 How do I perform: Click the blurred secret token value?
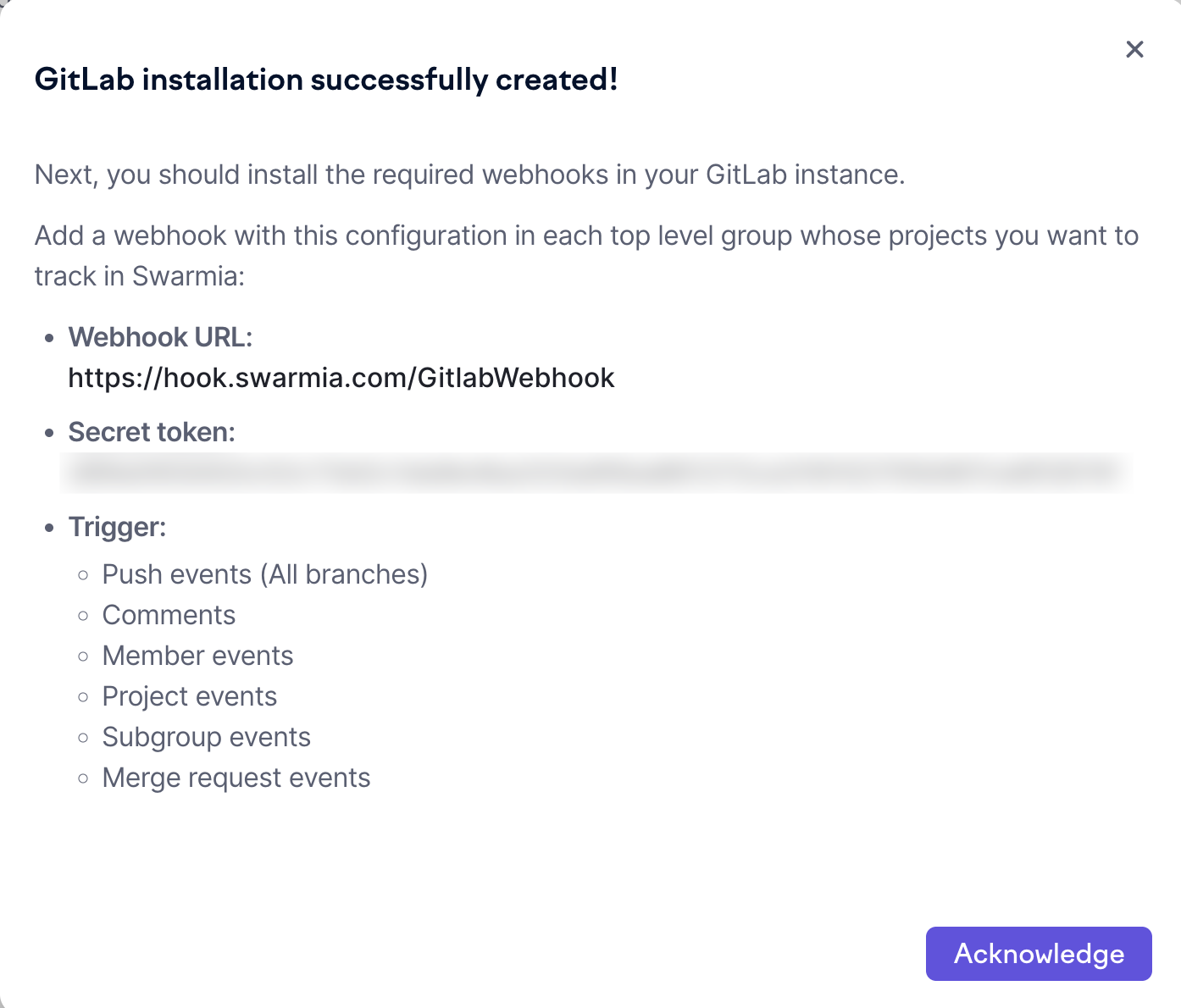596,473
